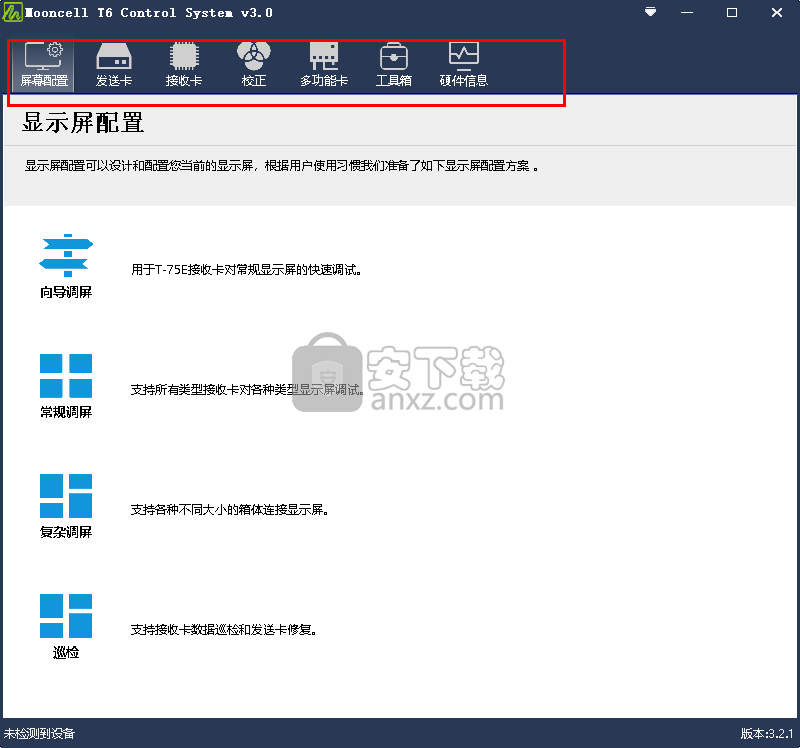Open the 屏幕配置 screen configuration tab

44,64
